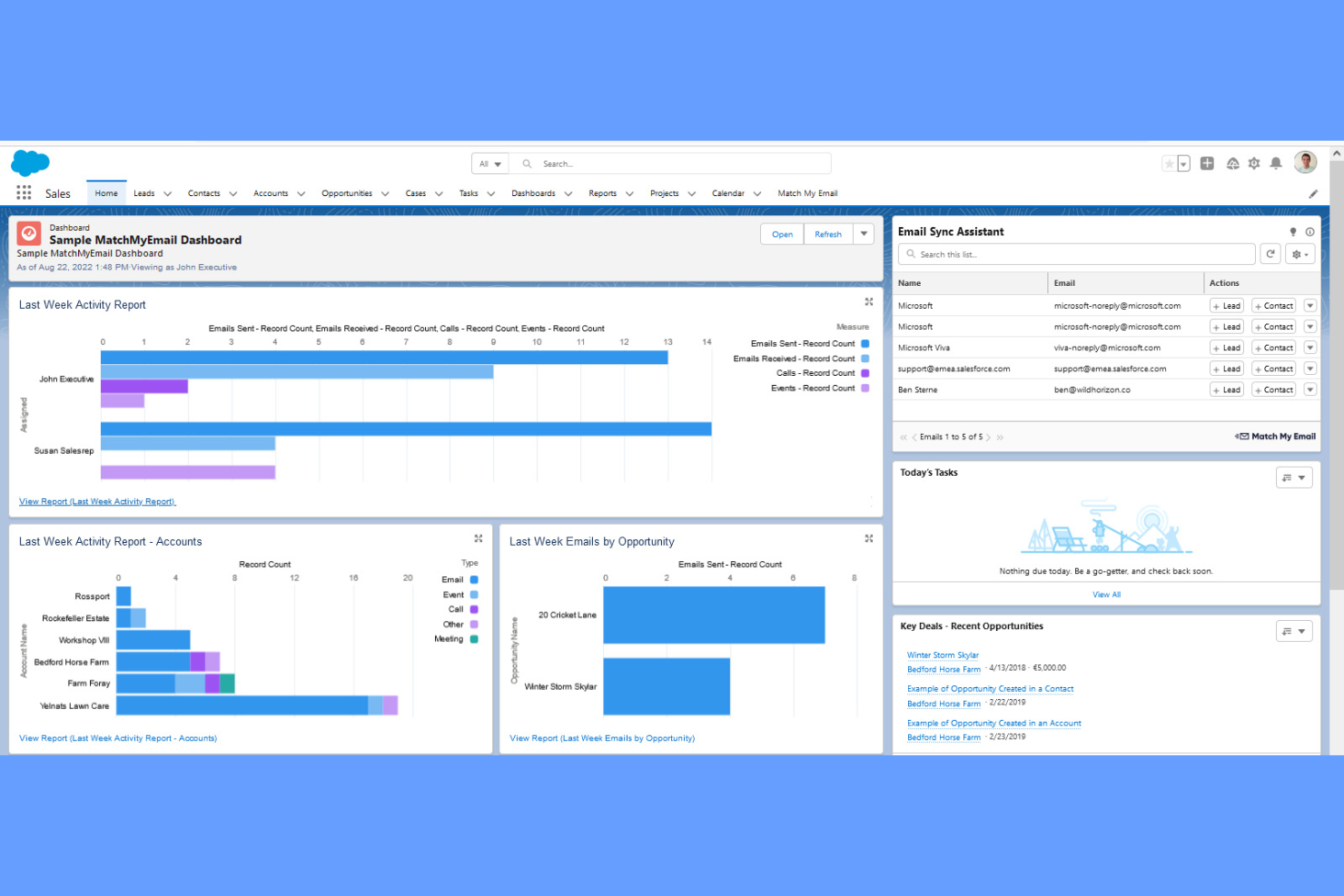Image resolution: width=1344 pixels, height=896 pixels.
Task: Open Email Sync Assistant gear settings
Action: 1300,254
